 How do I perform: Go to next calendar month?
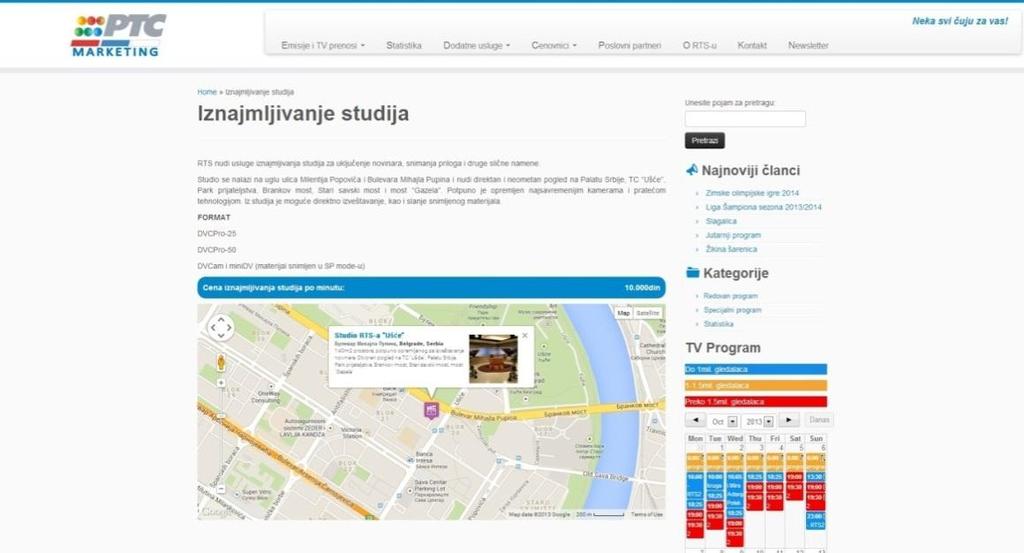pyautogui.click(x=789, y=420)
